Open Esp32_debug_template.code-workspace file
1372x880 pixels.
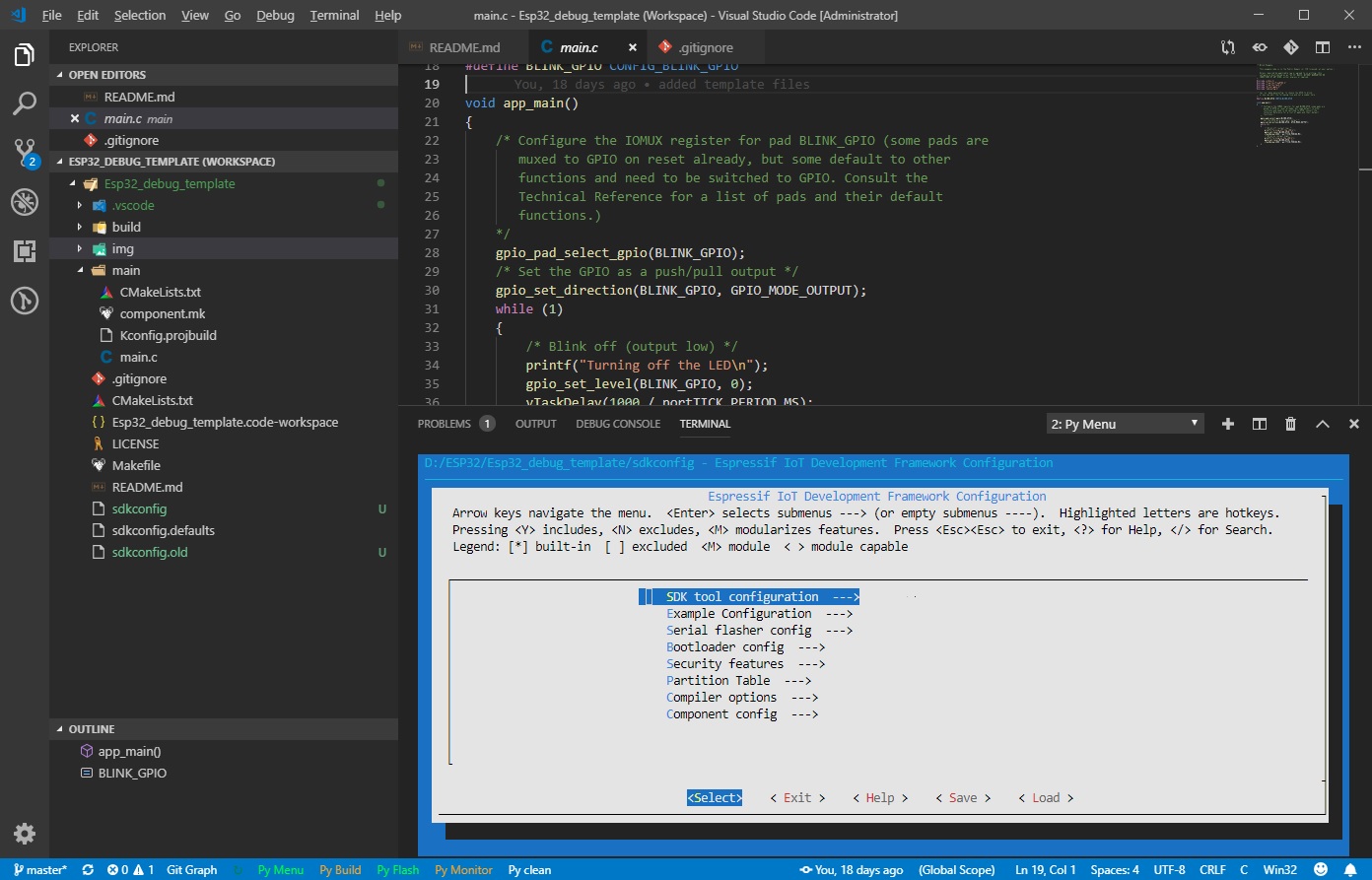[224, 422]
